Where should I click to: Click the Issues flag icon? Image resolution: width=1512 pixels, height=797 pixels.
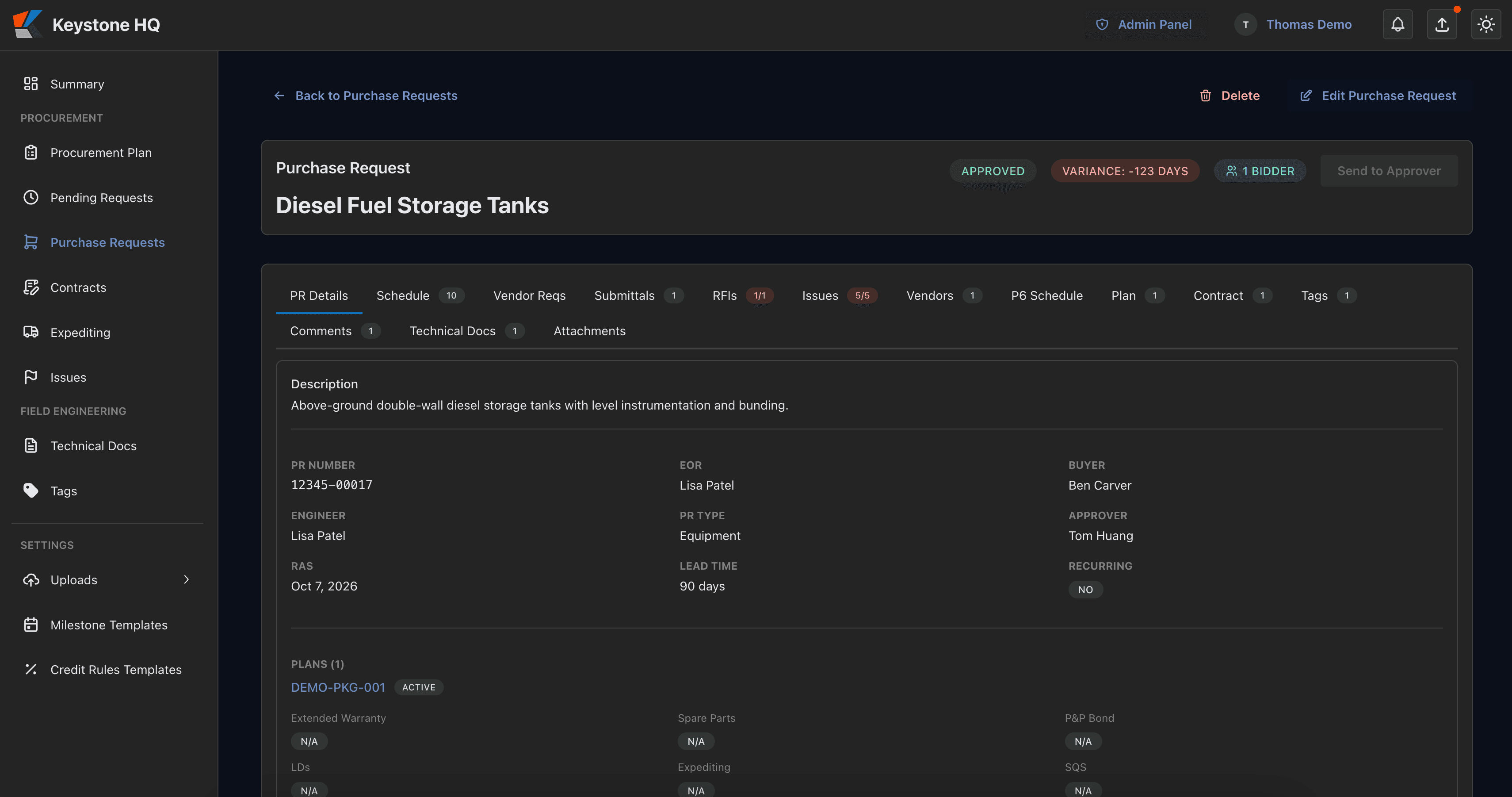31,377
